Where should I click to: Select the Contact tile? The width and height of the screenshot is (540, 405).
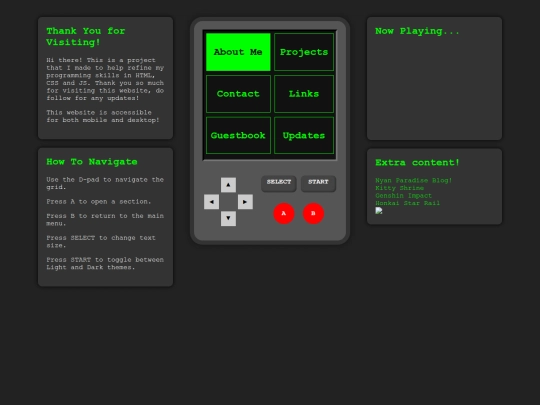(238, 94)
